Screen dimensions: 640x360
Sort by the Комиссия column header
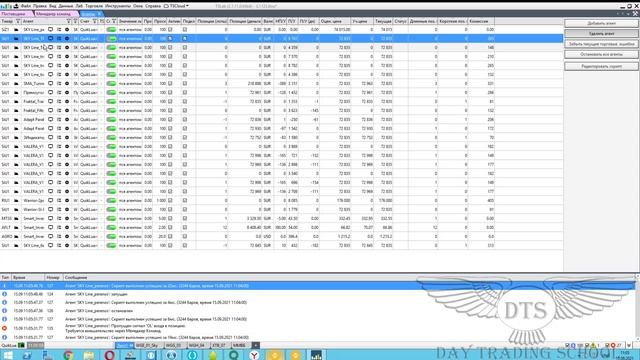pos(481,21)
